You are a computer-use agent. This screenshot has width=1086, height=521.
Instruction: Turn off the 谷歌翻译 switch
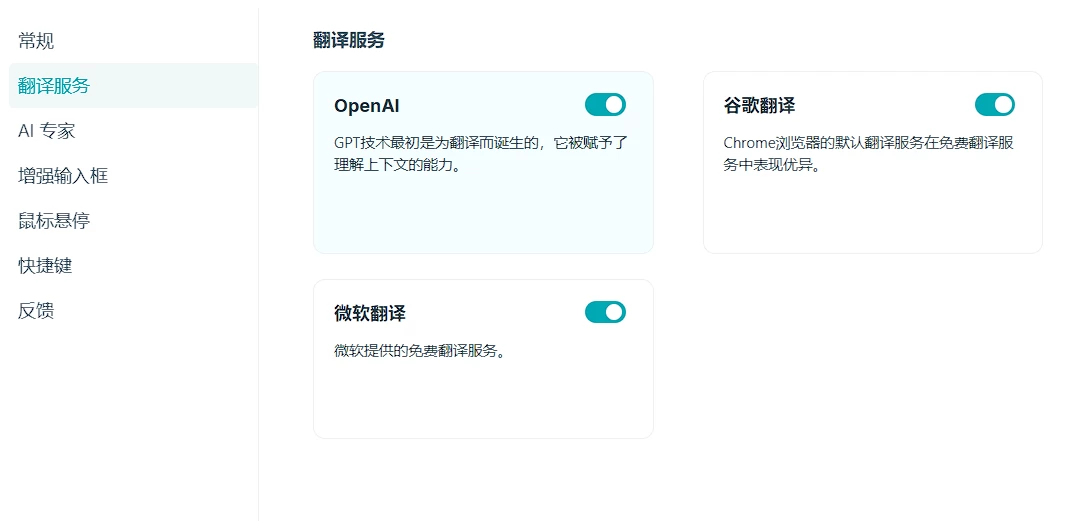pyautogui.click(x=994, y=105)
